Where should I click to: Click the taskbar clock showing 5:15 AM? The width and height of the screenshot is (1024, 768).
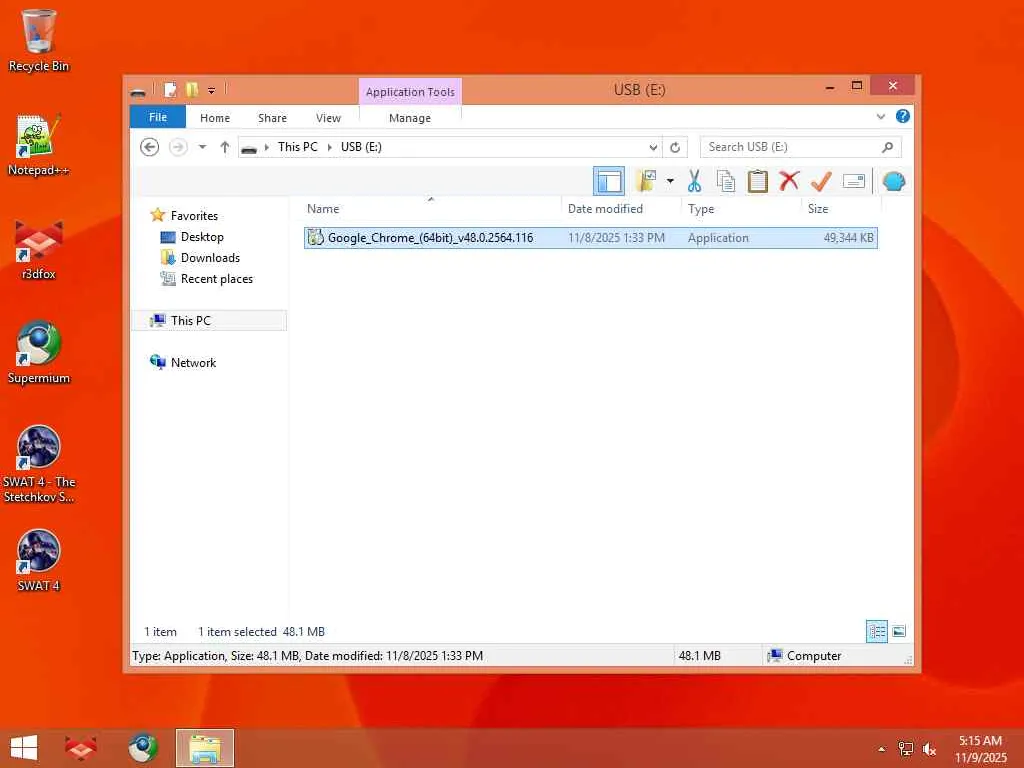(x=980, y=749)
